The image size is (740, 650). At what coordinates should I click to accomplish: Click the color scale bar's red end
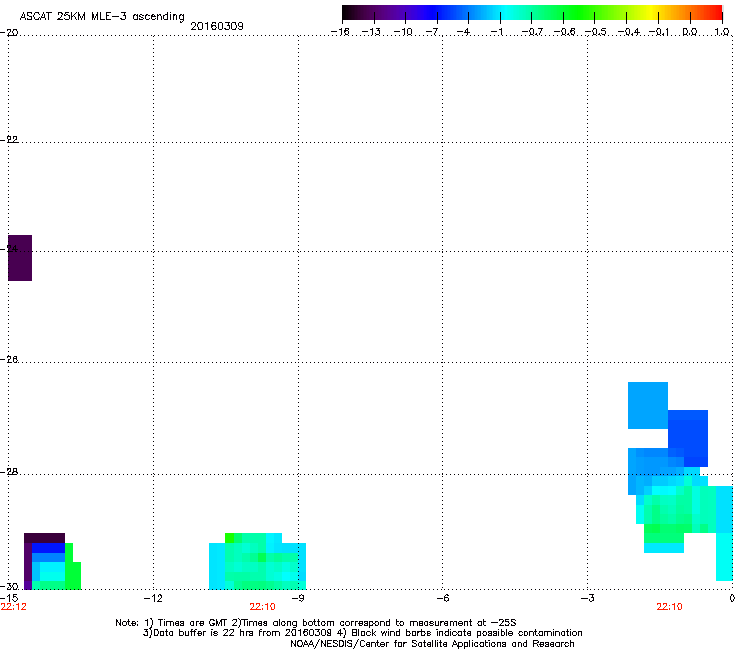point(714,12)
